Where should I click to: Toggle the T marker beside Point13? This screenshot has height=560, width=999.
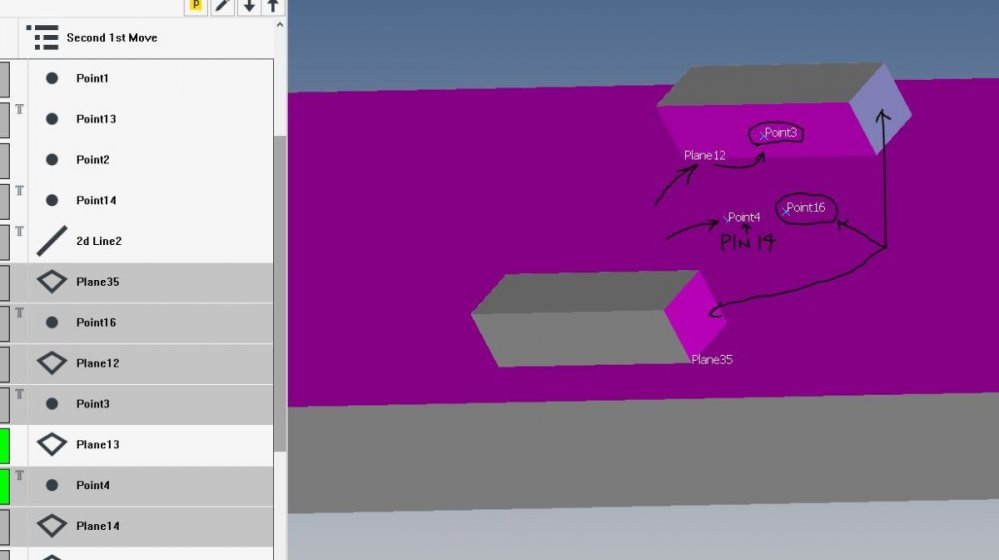(x=19, y=109)
